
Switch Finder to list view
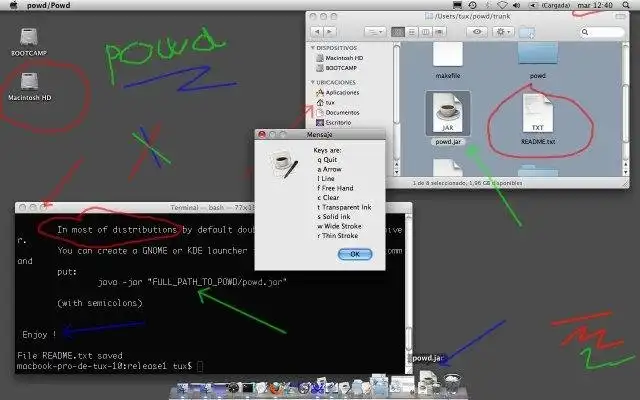click(411, 32)
